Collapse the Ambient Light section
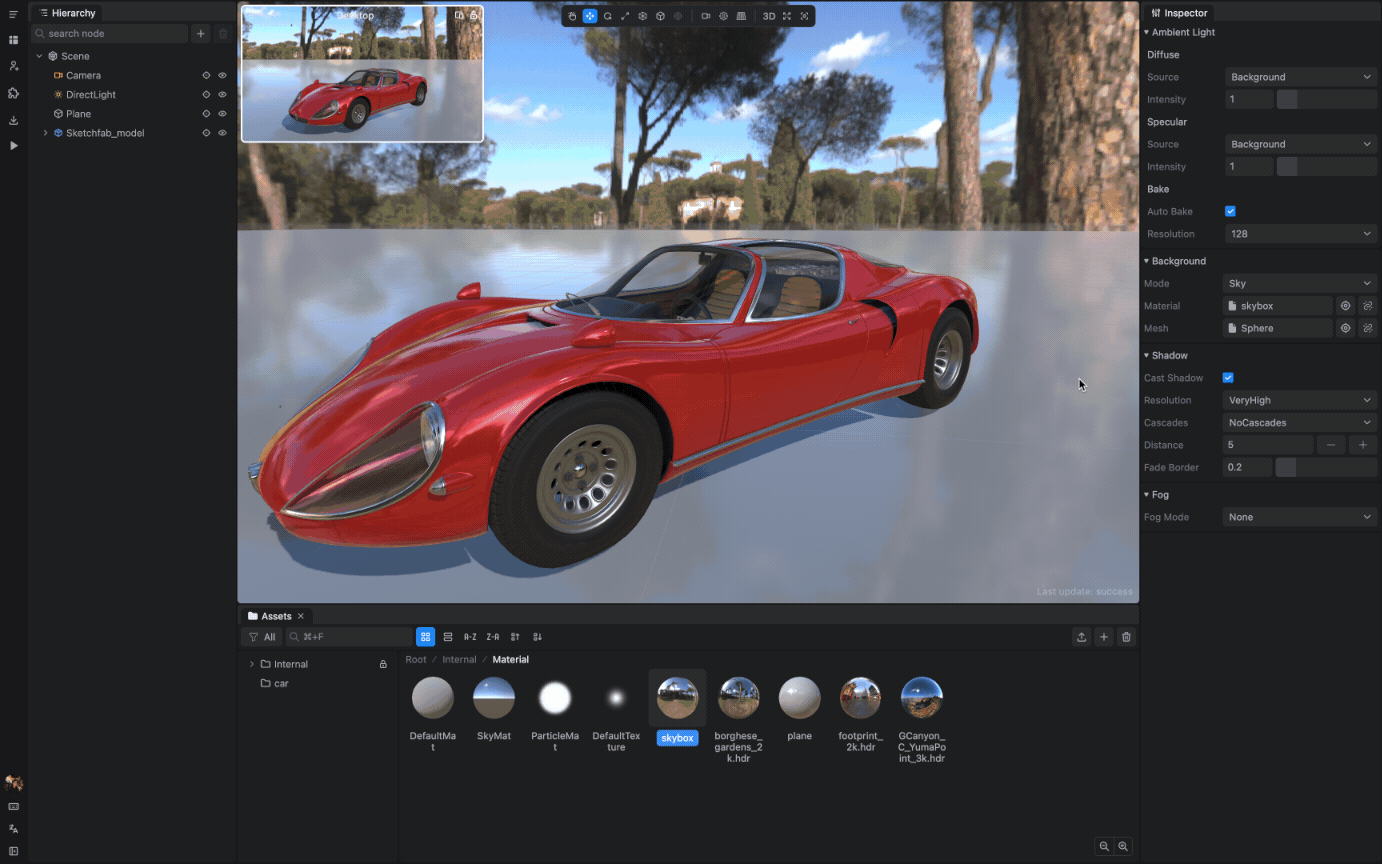The image size is (1382, 864). [x=1147, y=32]
